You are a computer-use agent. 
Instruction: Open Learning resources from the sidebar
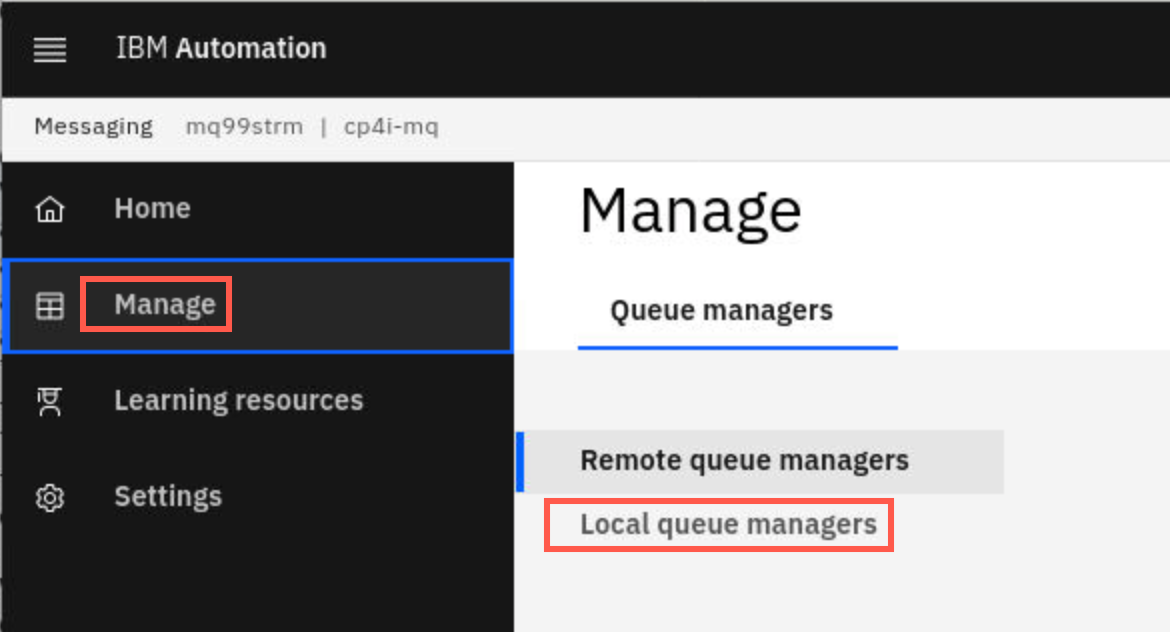pyautogui.click(x=239, y=401)
